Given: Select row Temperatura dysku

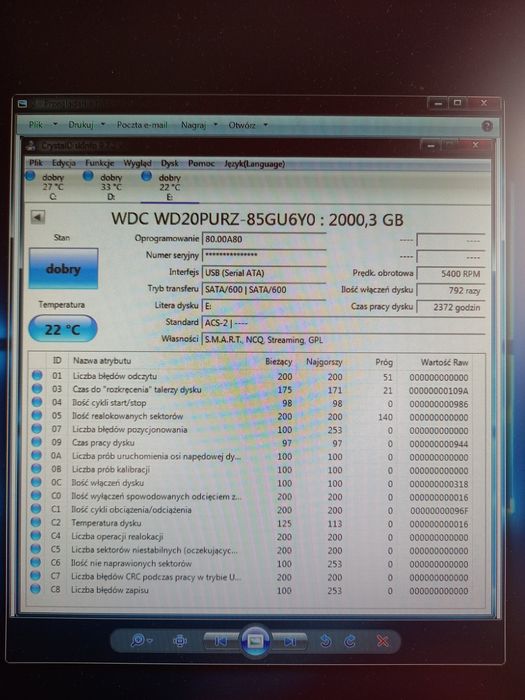Looking at the screenshot, I should click(252, 523).
